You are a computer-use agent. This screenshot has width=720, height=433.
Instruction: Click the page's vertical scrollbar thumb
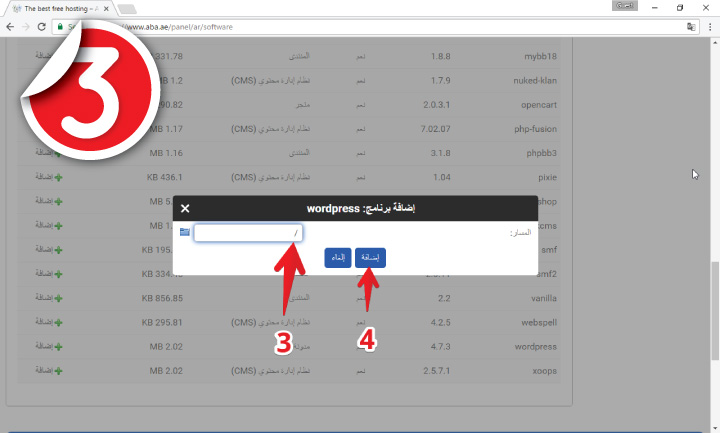point(715,310)
